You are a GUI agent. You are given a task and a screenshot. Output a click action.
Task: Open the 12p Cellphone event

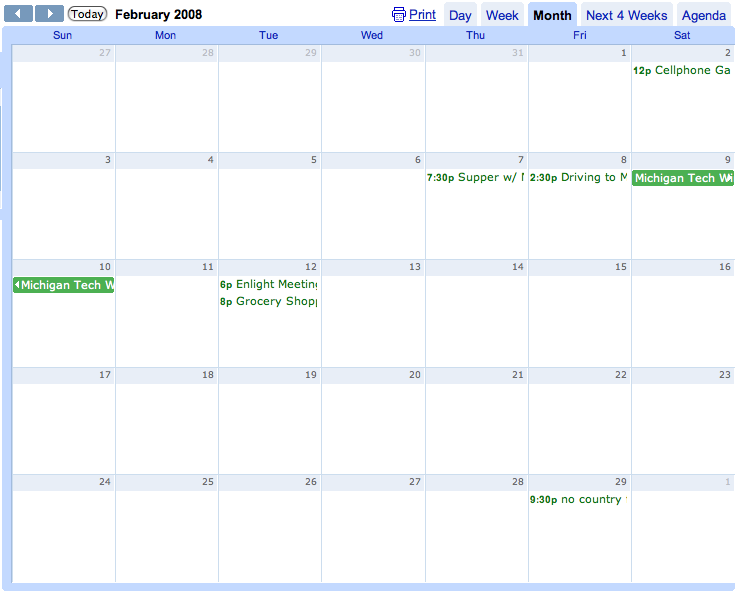coord(682,71)
